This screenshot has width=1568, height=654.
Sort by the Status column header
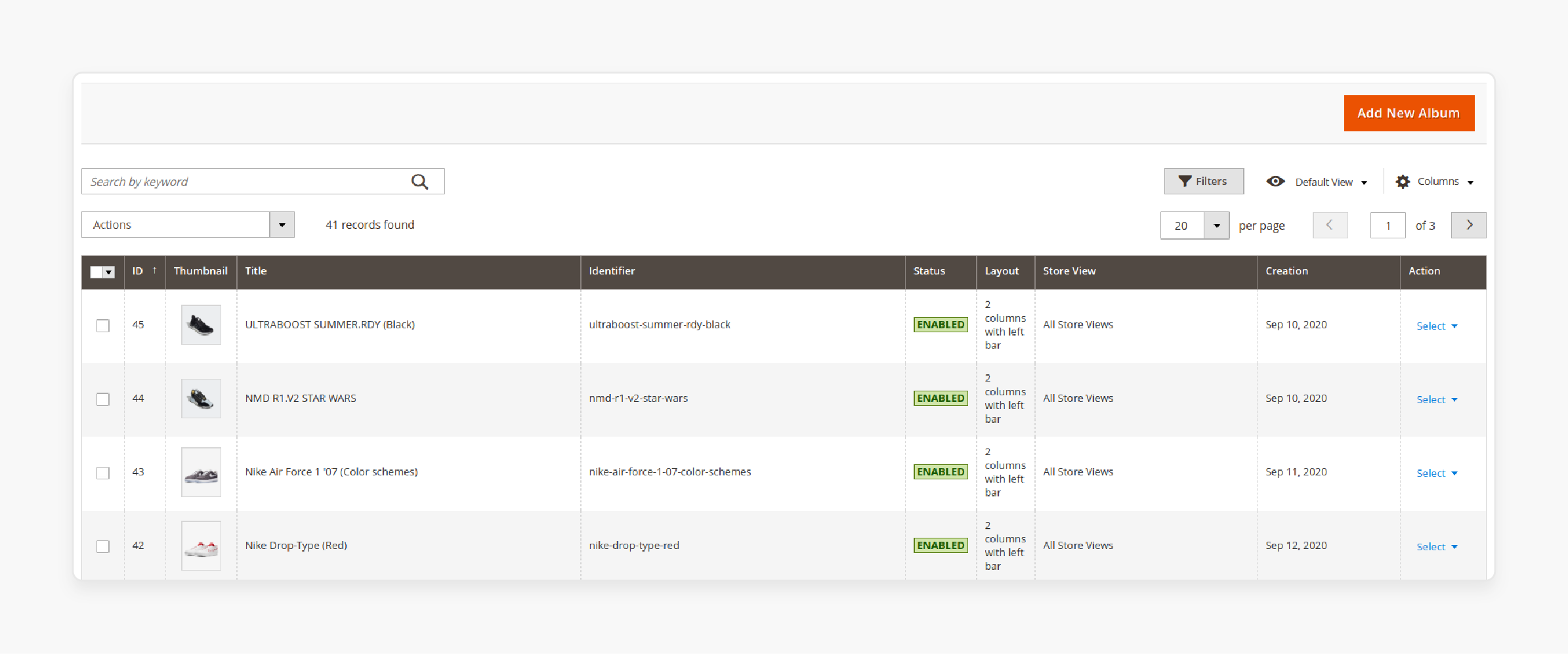click(x=941, y=271)
